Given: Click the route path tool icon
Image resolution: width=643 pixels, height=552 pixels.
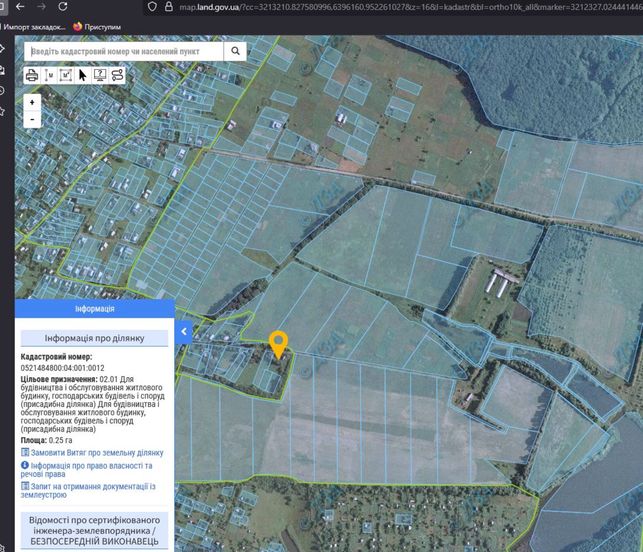Looking at the screenshot, I should [x=117, y=75].
